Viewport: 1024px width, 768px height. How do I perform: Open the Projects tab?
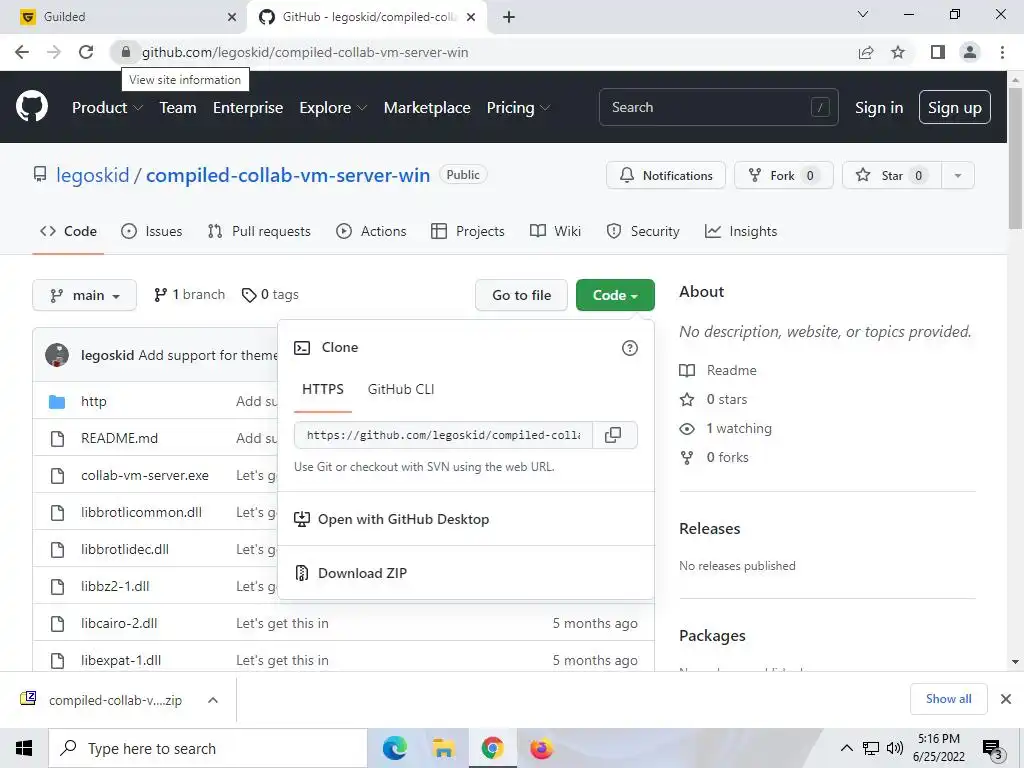coord(468,231)
